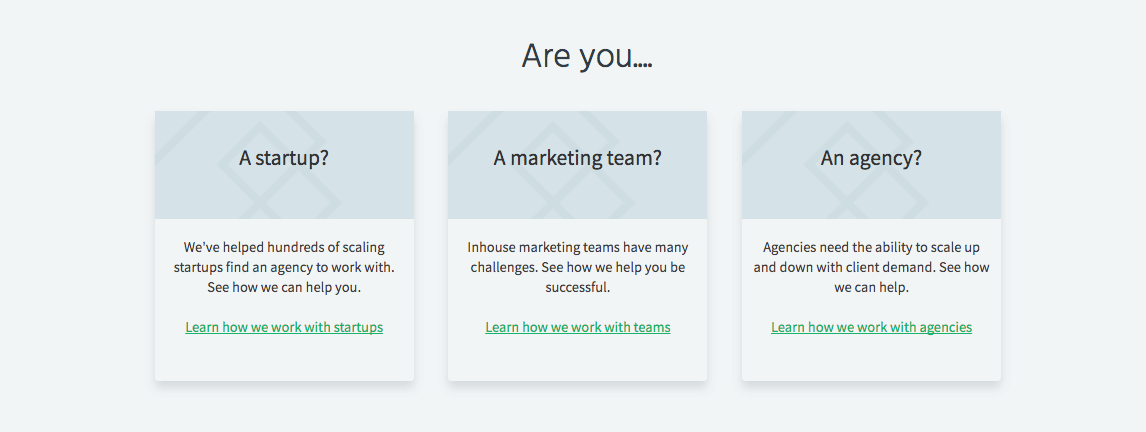Click empty area below startups link in card
This screenshot has width=1146, height=432.
(x=284, y=360)
